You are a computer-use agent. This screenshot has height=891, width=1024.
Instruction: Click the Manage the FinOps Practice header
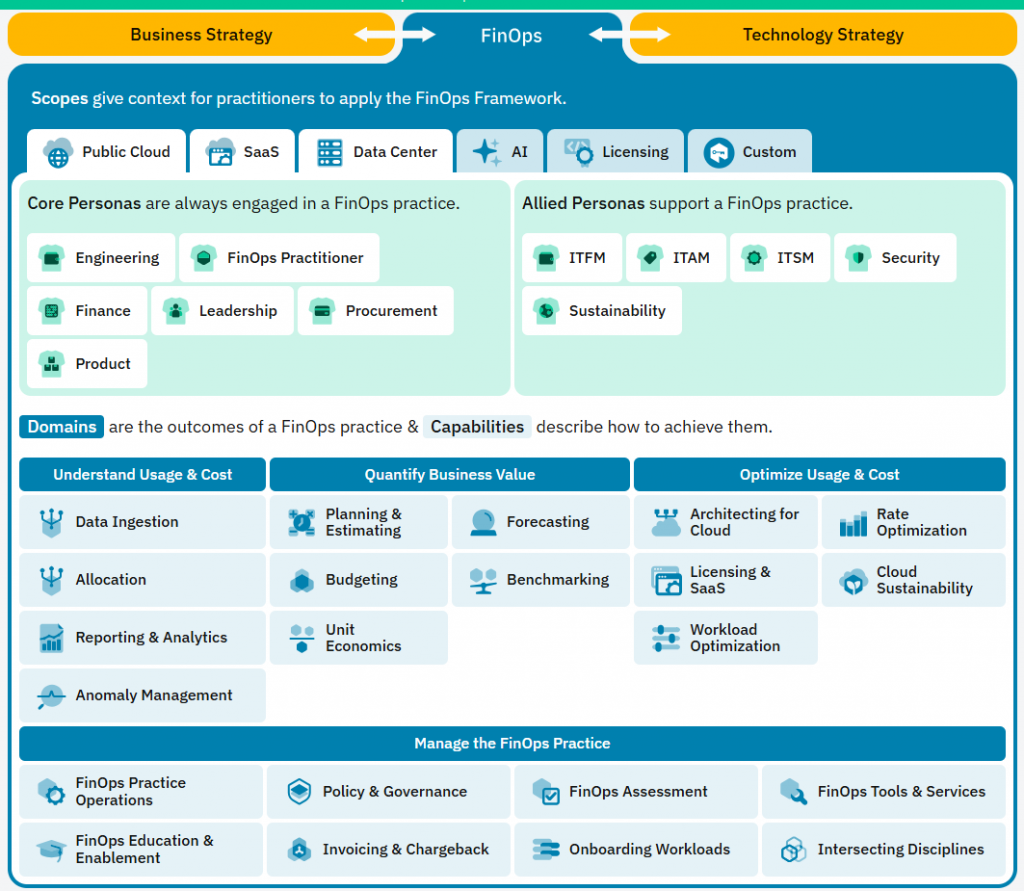click(x=512, y=744)
